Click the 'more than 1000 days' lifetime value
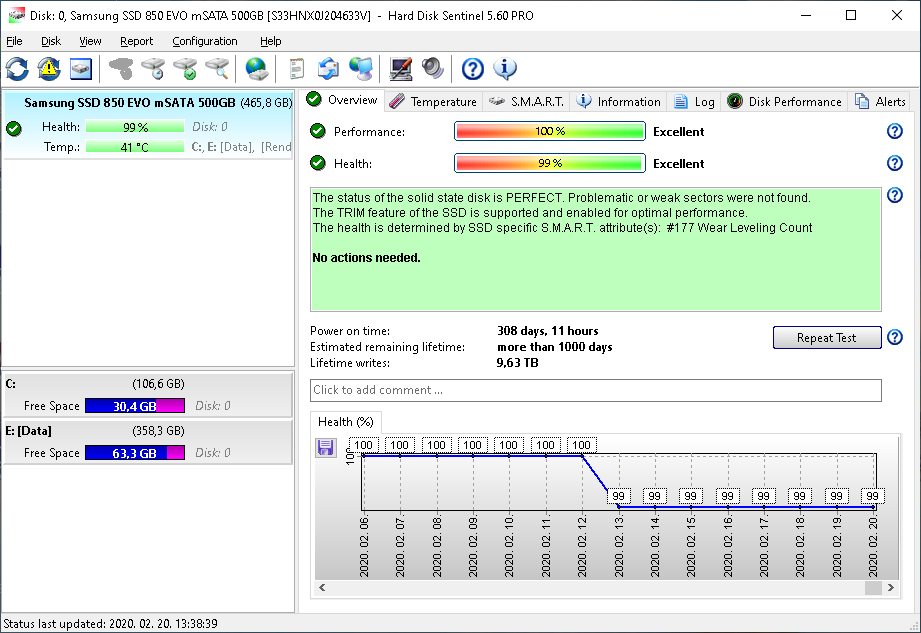The image size is (921, 633). click(554, 346)
